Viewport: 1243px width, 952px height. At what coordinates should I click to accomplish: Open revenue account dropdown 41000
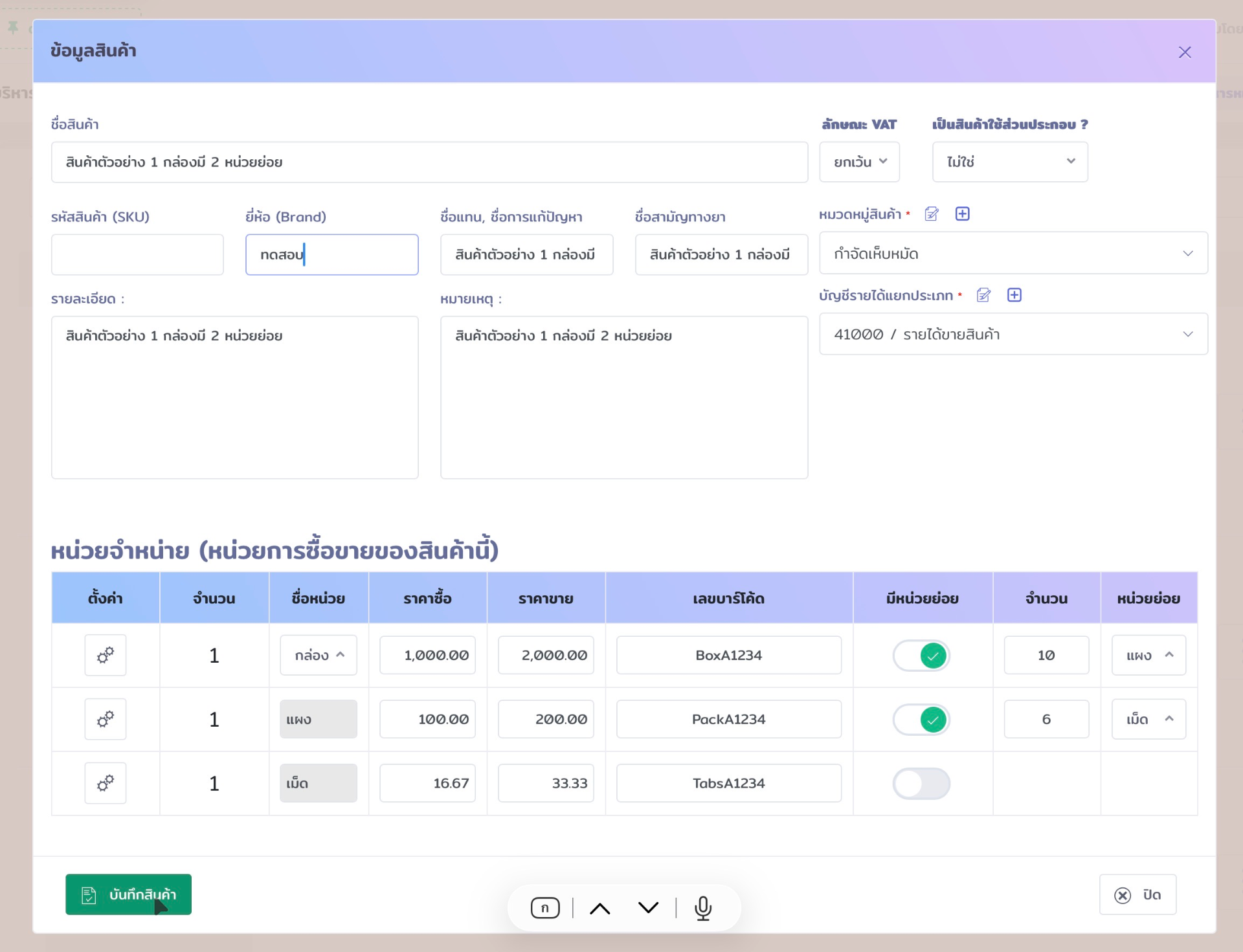[x=1013, y=335]
